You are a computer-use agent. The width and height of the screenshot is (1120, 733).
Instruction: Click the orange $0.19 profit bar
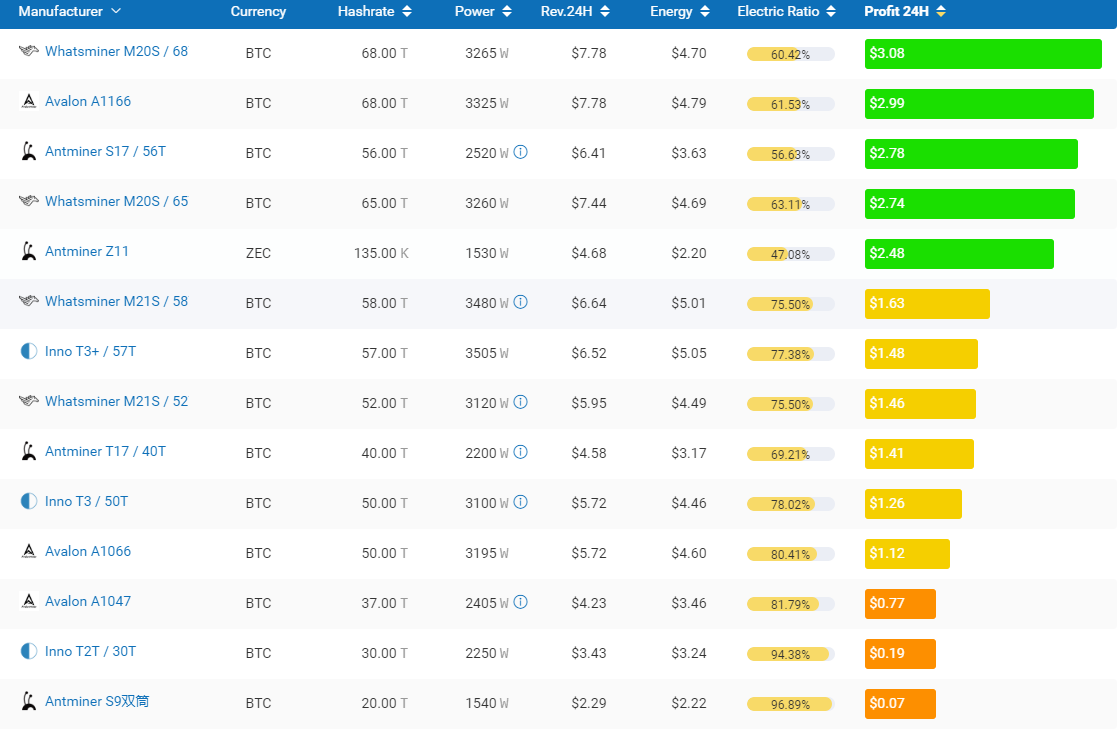(900, 654)
